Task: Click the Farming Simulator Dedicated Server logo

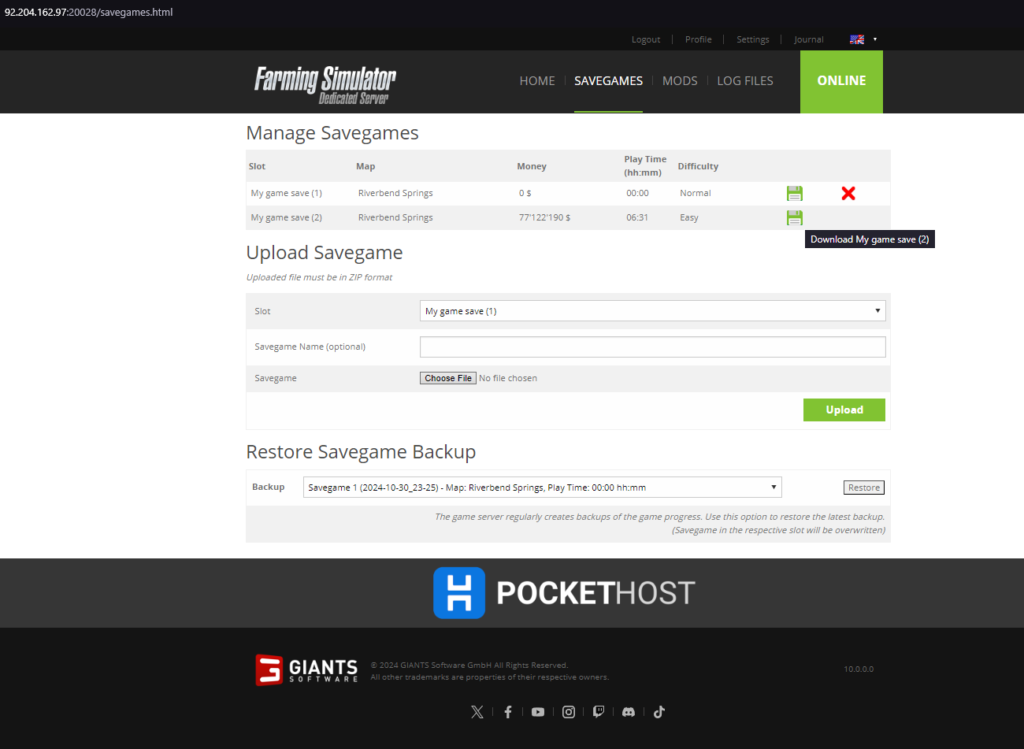Action: pos(325,84)
